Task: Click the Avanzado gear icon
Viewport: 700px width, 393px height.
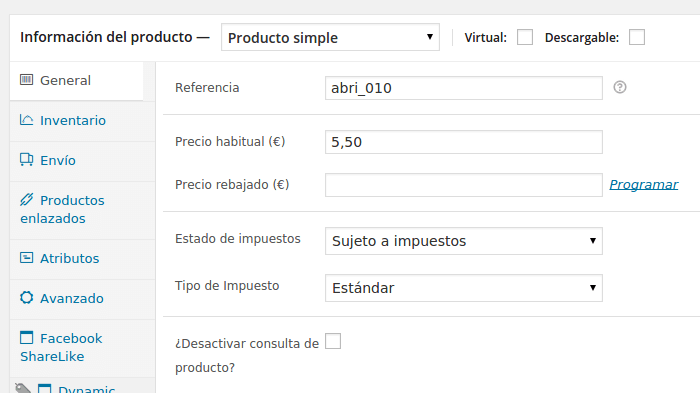Action: pyautogui.click(x=26, y=297)
